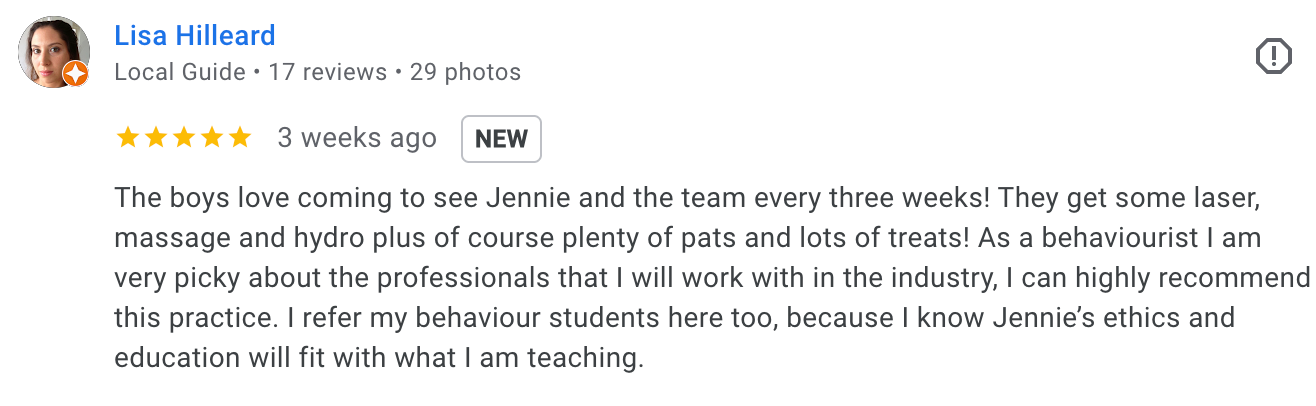Click the fifth yellow rating star
Screen dimensions: 1316x406
240,138
